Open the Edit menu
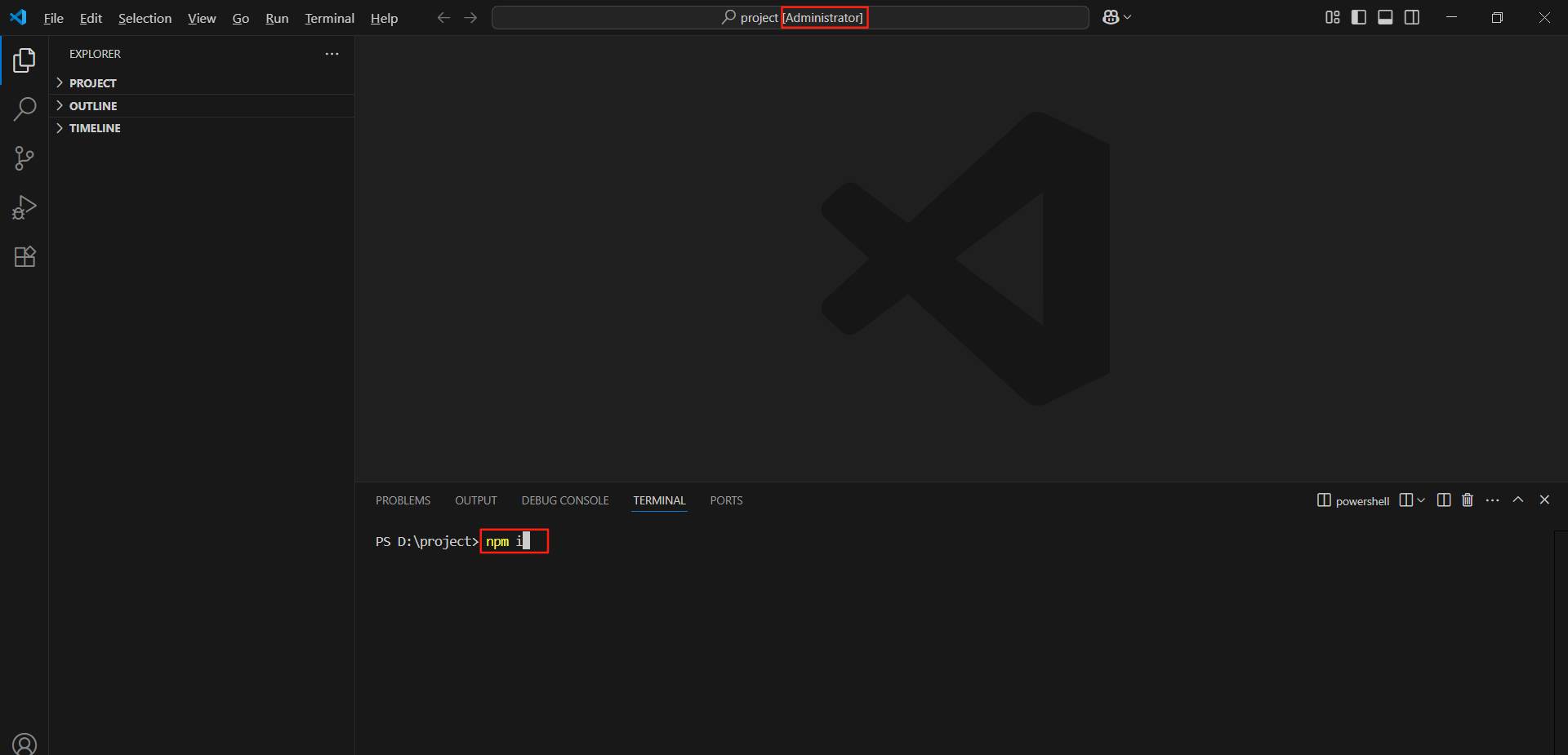Screen dimensions: 1568x755 tap(91, 18)
